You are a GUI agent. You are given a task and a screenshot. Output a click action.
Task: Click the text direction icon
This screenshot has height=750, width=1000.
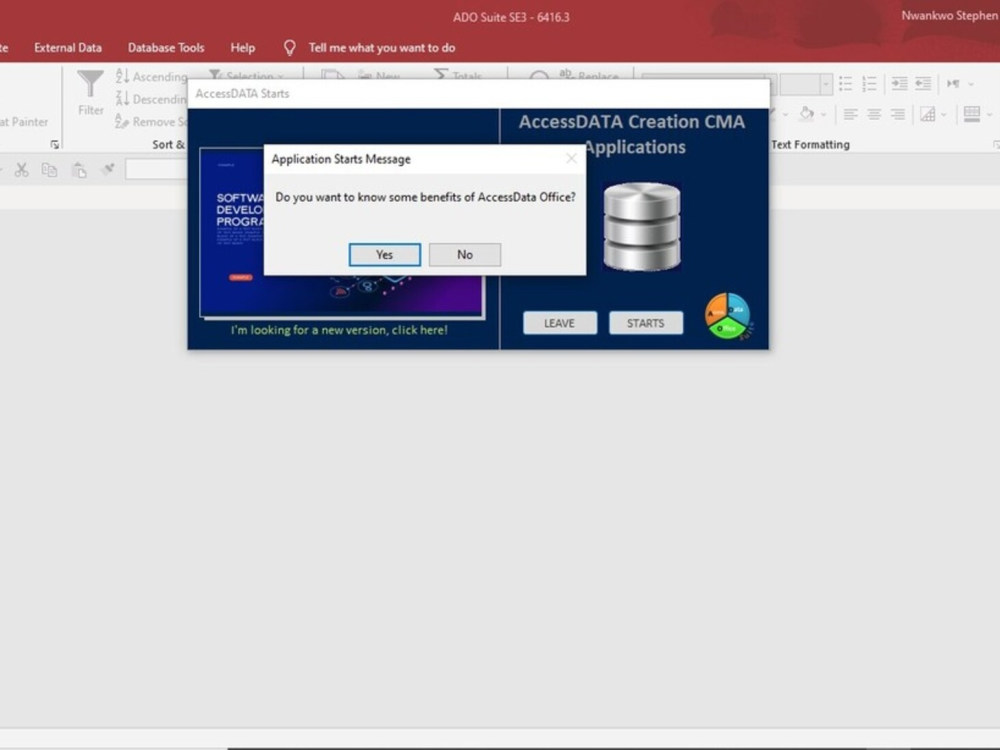point(953,84)
